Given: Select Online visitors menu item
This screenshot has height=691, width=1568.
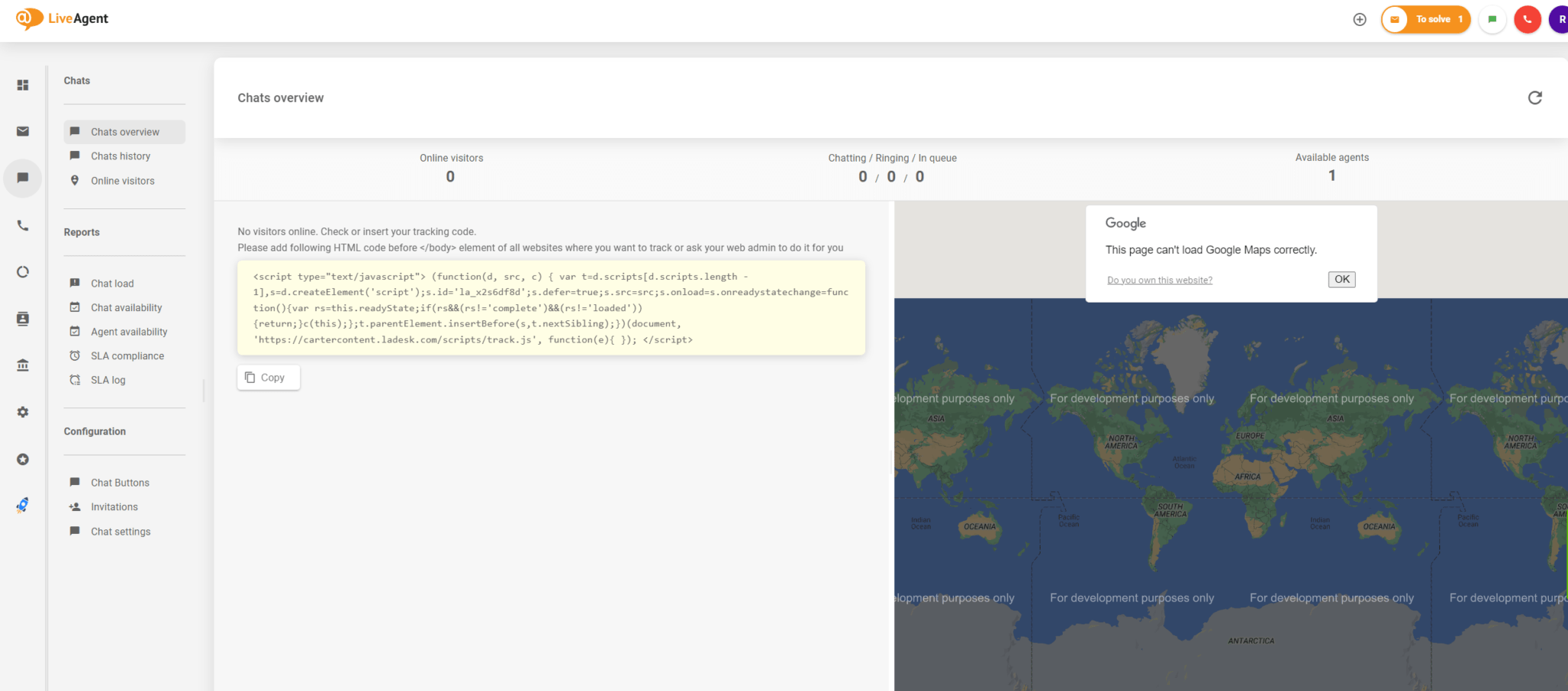Looking at the screenshot, I should [x=122, y=181].
